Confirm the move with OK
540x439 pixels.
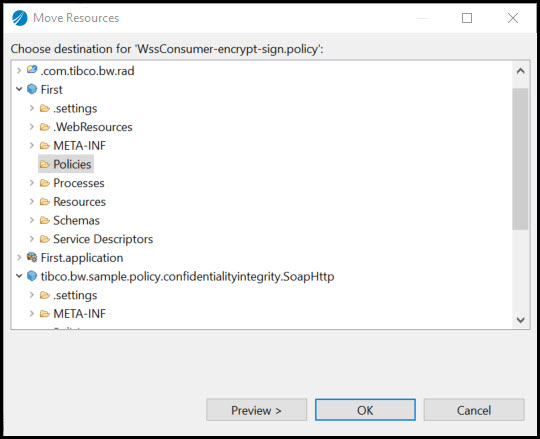pyautogui.click(x=365, y=410)
